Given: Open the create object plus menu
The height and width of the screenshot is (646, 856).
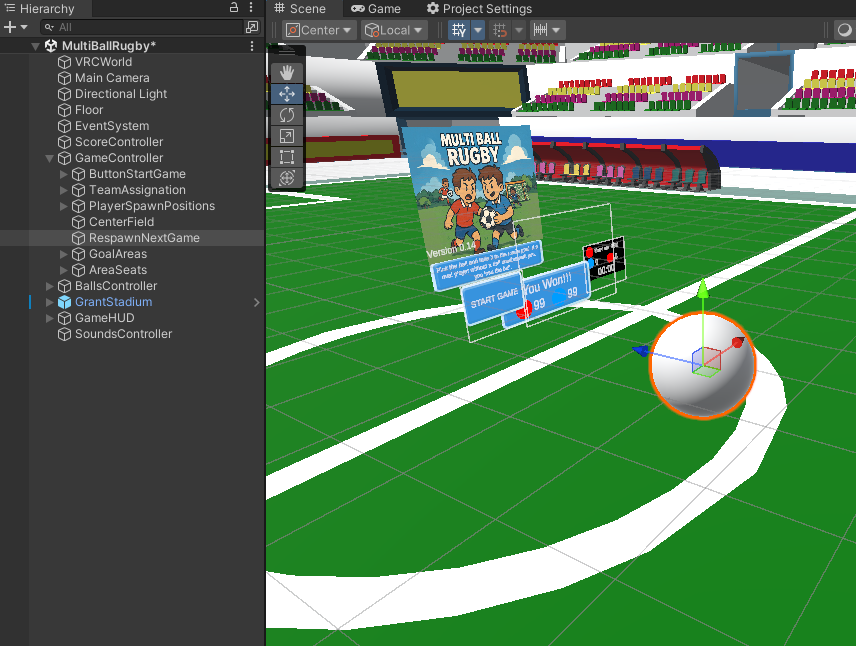Looking at the screenshot, I should (14, 27).
